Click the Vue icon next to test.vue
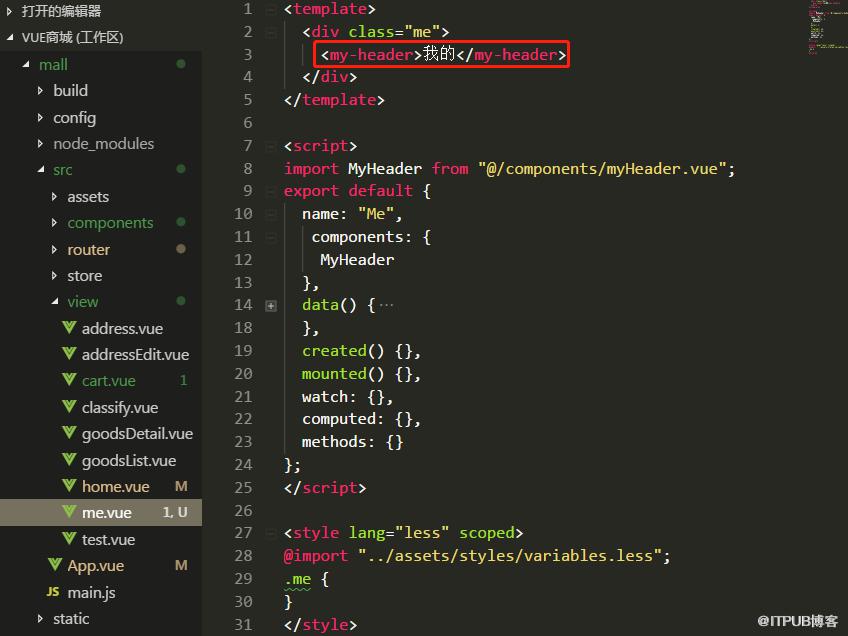848x636 pixels. 69,539
